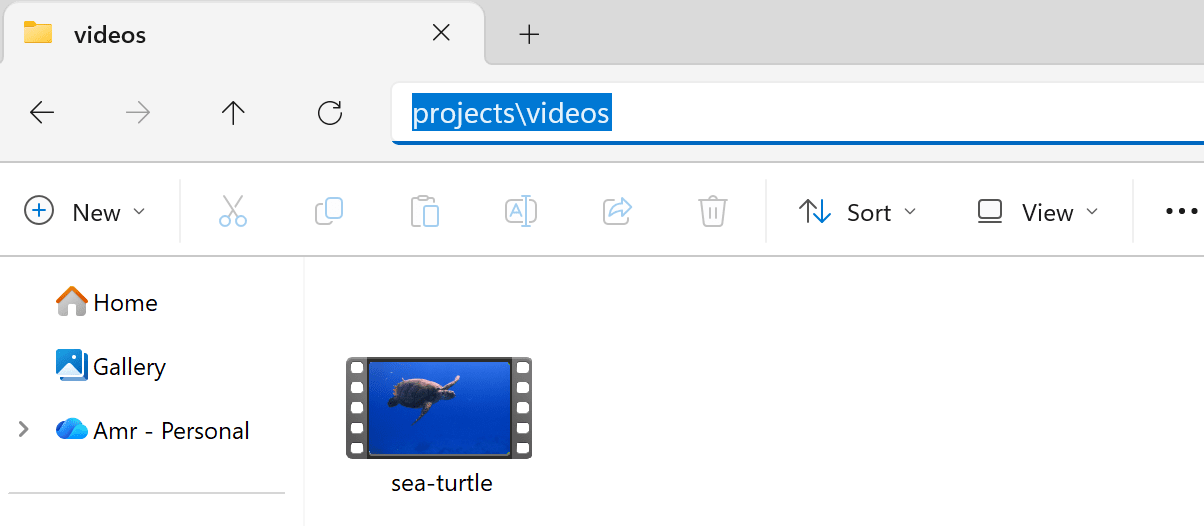1204x526 pixels.
Task: Add a new tab
Action: click(x=529, y=35)
